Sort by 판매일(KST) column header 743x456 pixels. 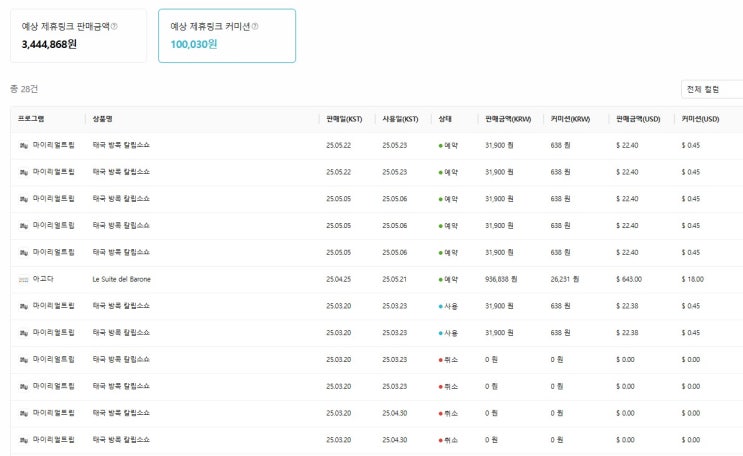tap(344, 119)
